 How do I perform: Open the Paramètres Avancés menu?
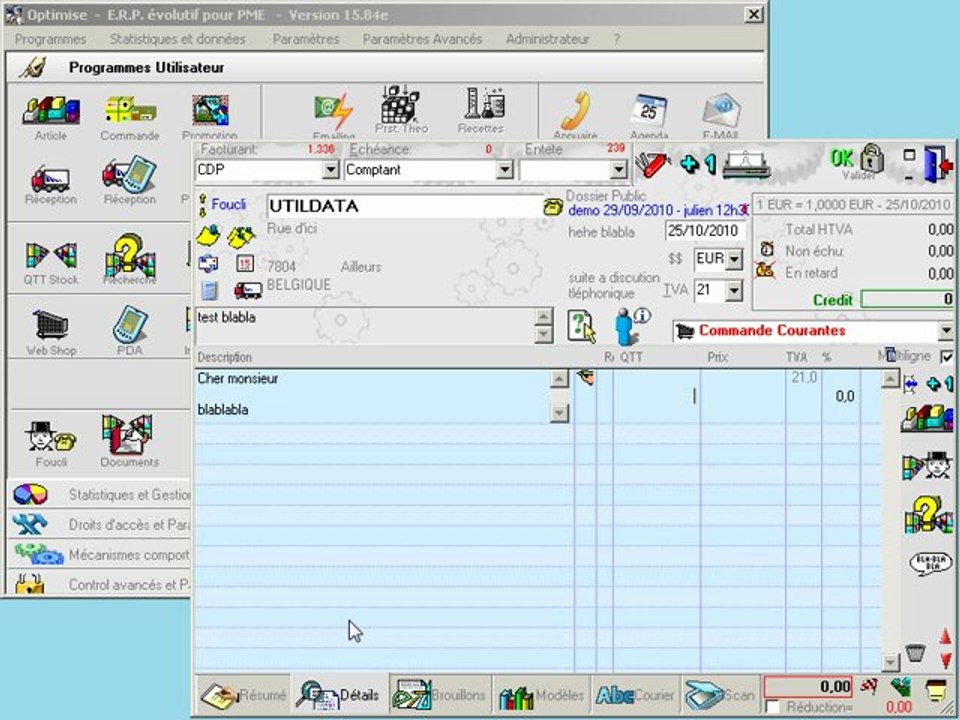[x=422, y=39]
